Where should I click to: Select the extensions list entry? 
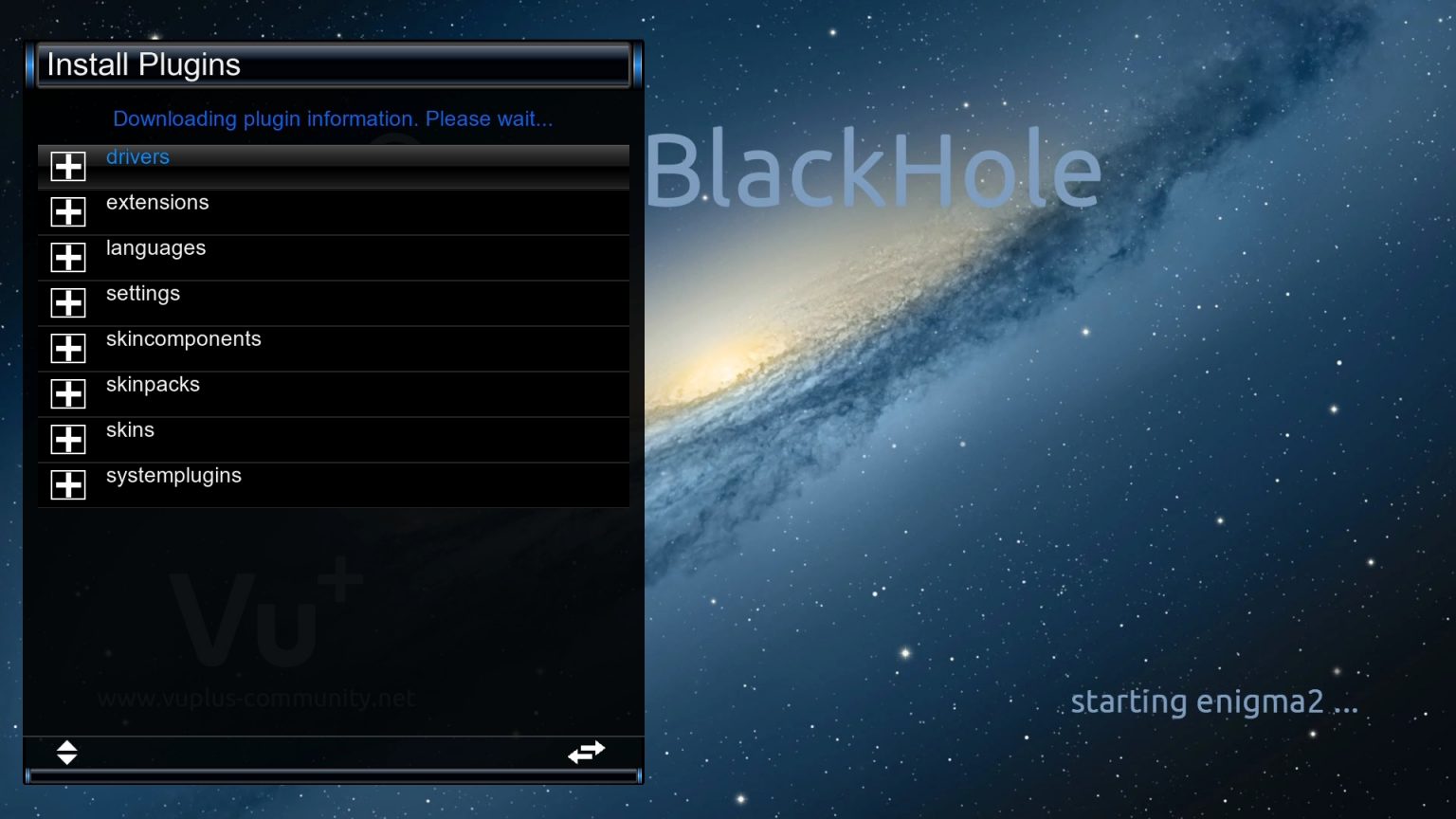pos(334,212)
